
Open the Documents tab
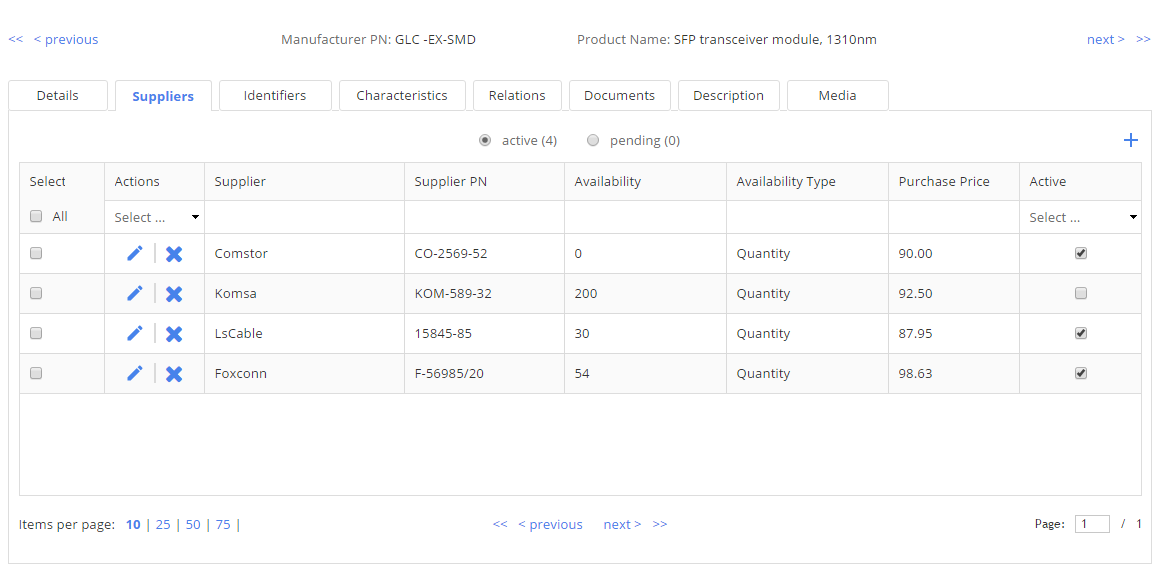619,95
